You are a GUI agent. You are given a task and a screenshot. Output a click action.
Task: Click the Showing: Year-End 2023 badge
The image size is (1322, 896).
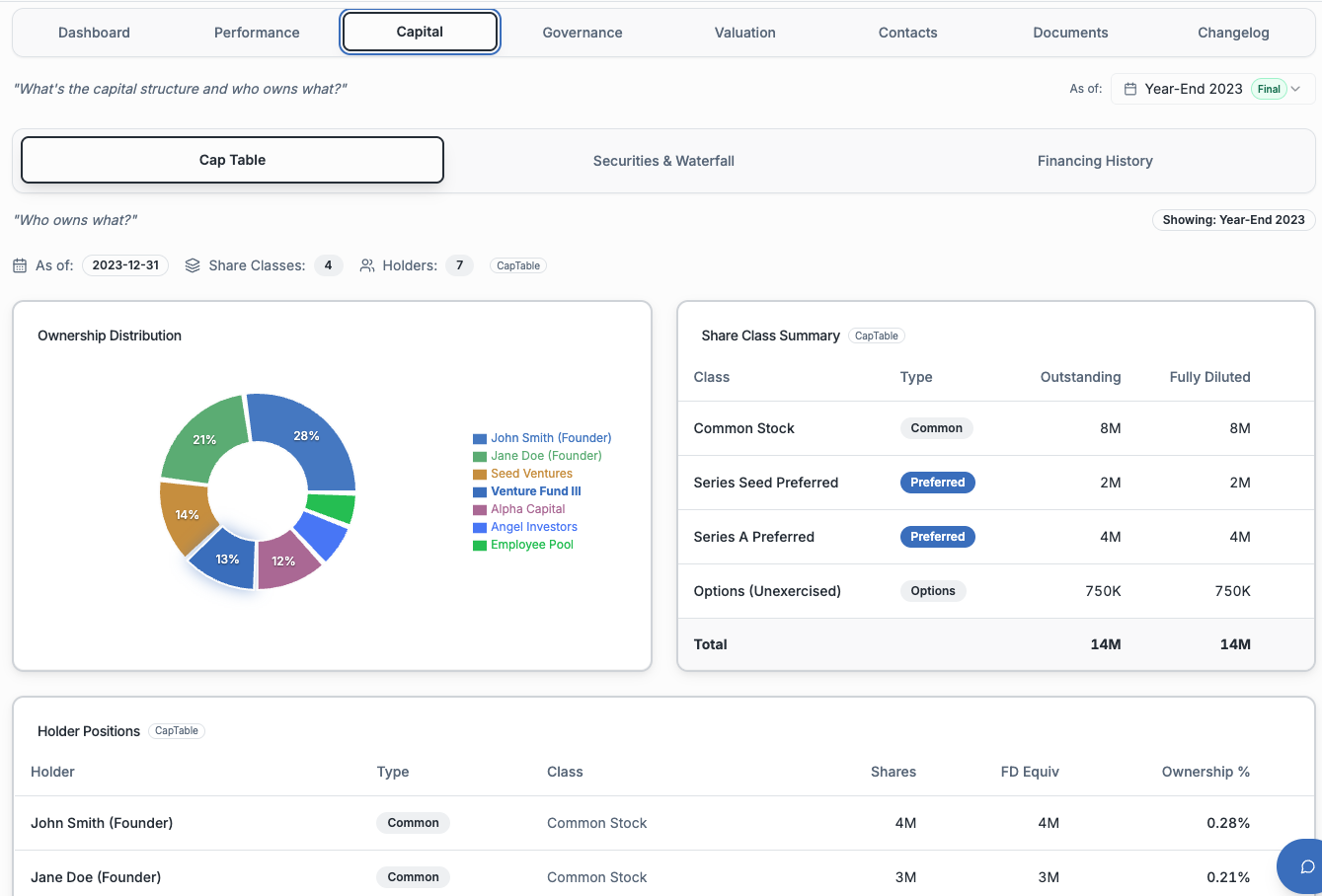(x=1233, y=220)
